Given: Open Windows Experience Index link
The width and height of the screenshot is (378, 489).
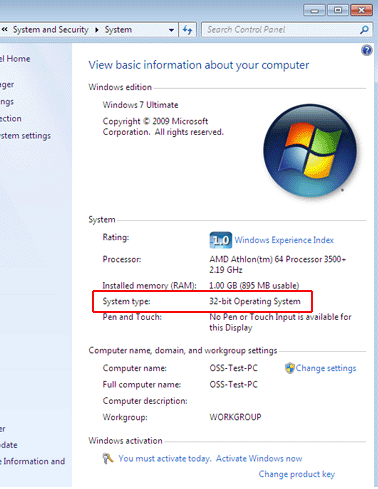Looking at the screenshot, I should 284,240.
